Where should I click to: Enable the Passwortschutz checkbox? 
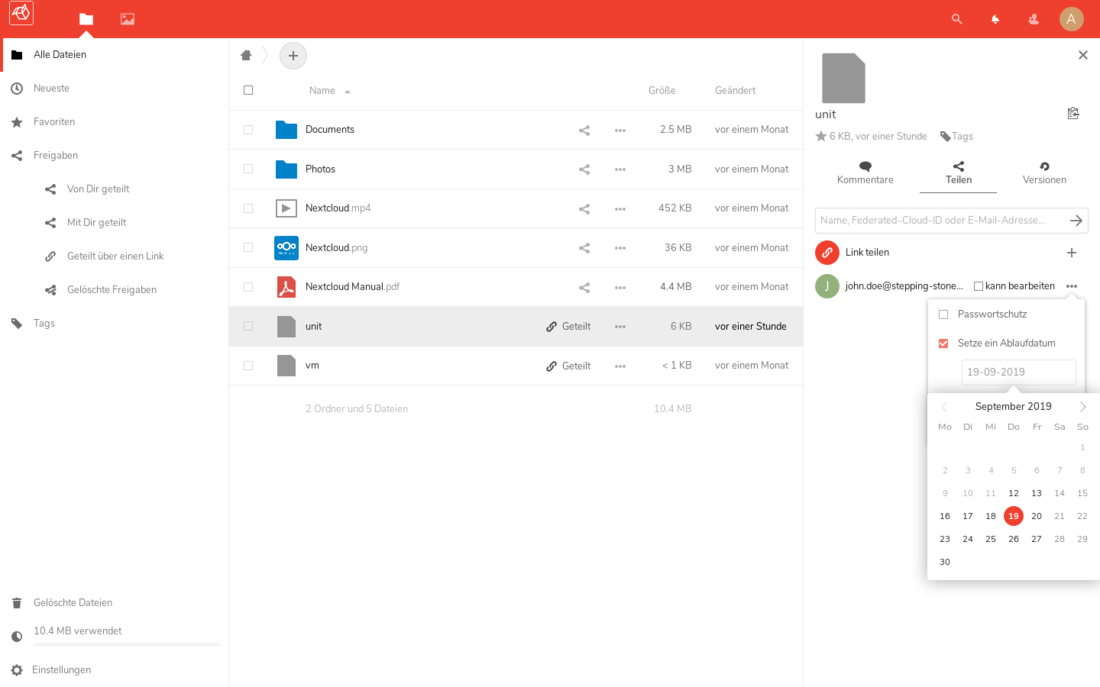click(x=943, y=314)
